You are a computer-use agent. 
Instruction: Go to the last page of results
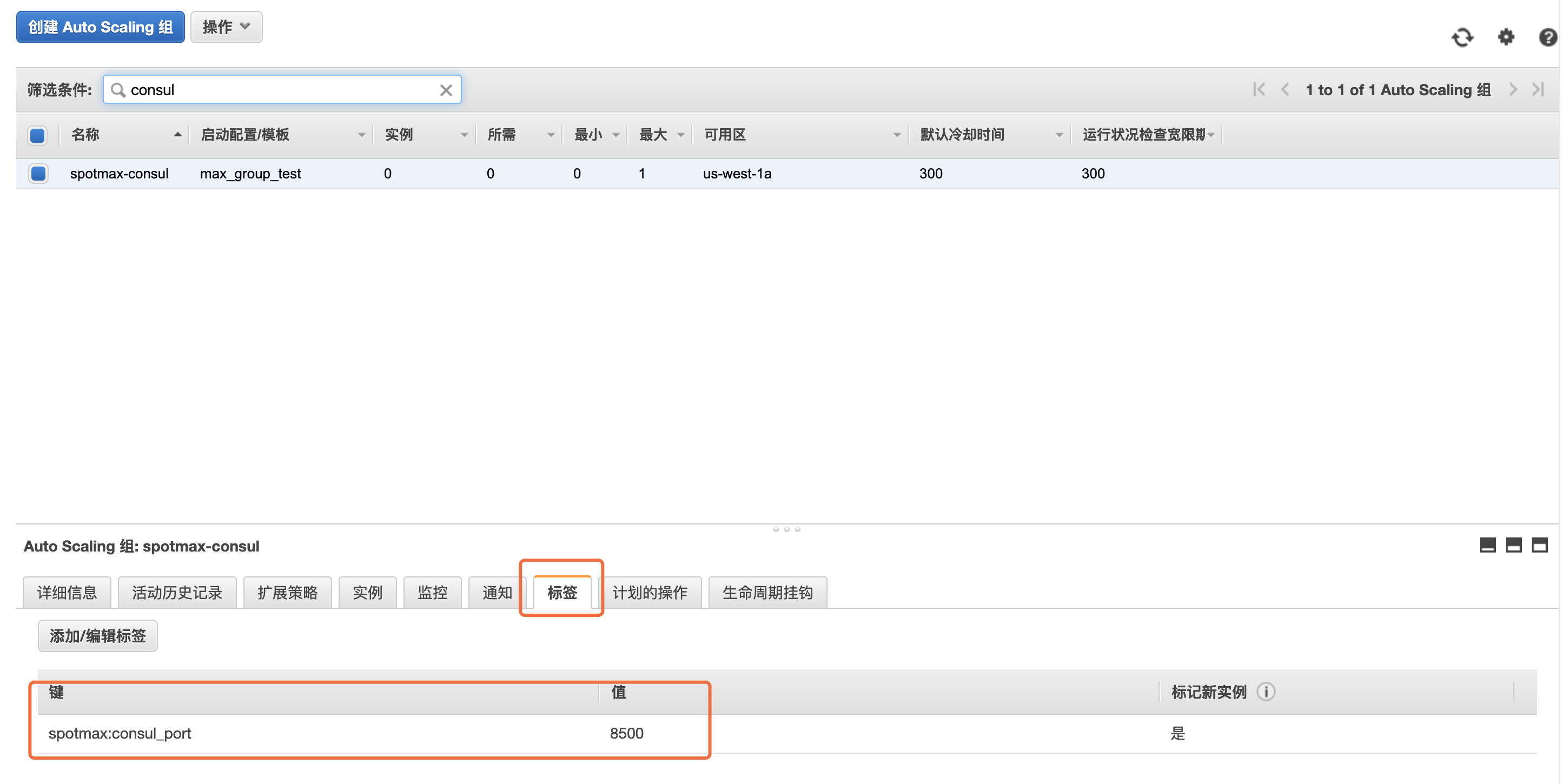coord(1538,90)
